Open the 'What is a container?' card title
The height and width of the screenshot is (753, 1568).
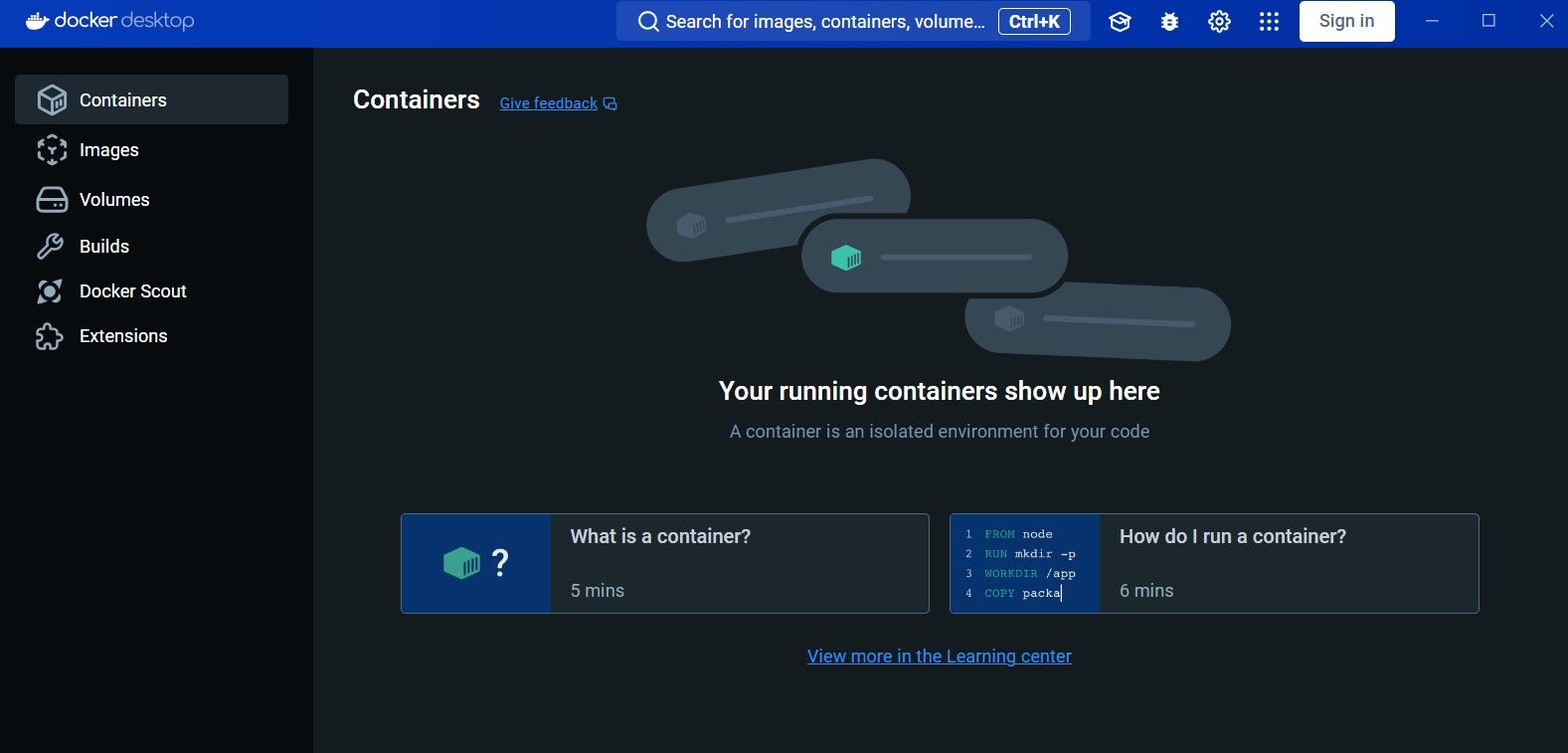tap(660, 536)
